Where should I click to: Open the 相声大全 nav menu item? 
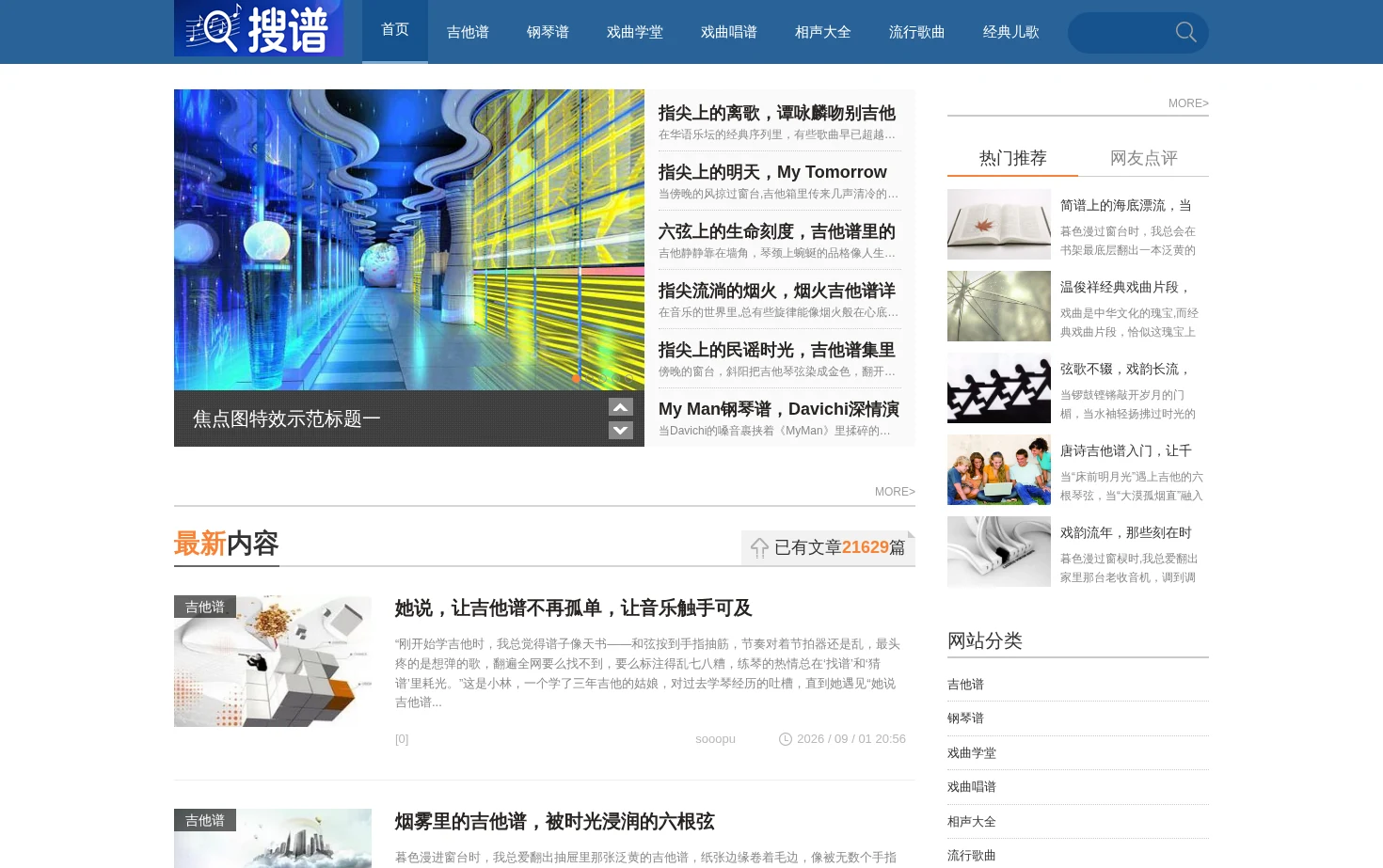823,32
